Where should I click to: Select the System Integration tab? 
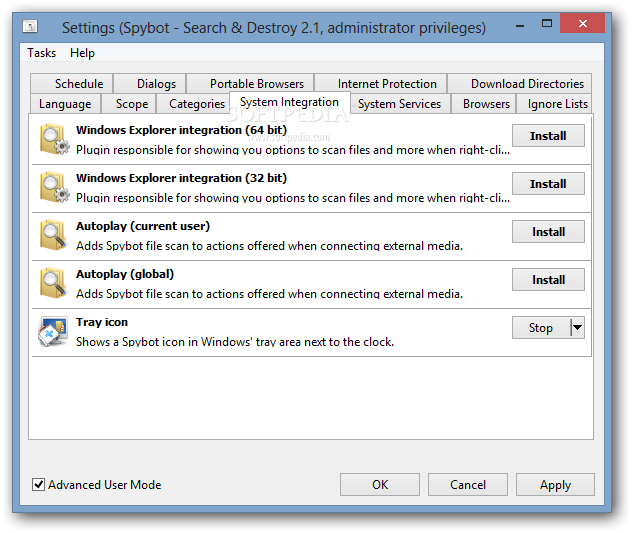coord(289,102)
